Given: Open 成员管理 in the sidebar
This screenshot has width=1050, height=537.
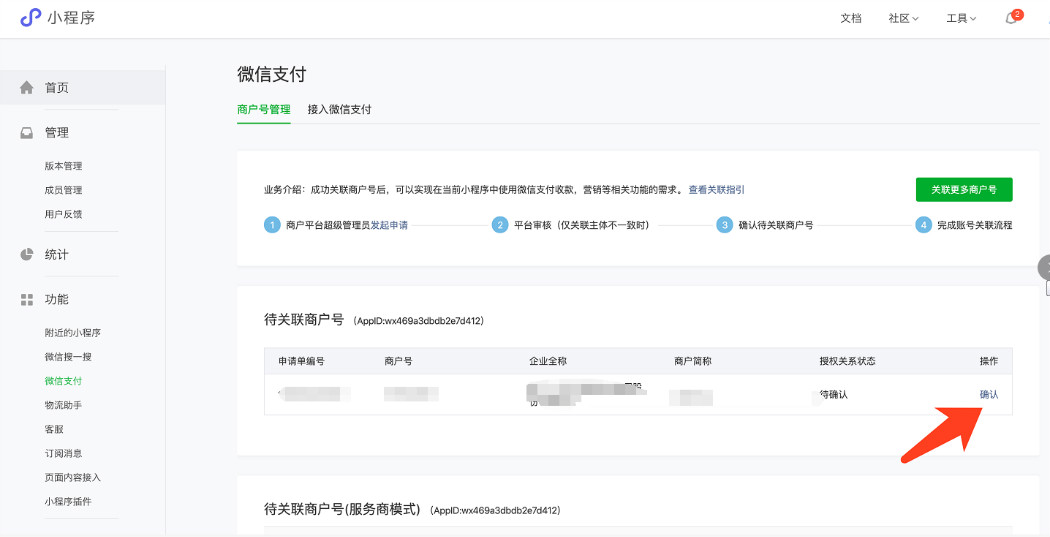Looking at the screenshot, I should pyautogui.click(x=64, y=190).
